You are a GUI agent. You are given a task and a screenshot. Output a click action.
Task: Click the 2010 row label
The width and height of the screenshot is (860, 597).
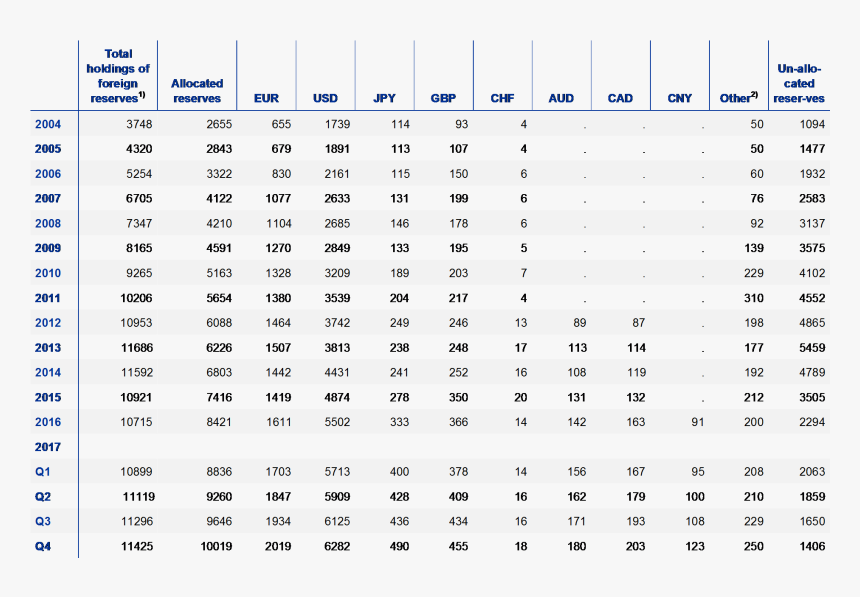[x=48, y=273]
